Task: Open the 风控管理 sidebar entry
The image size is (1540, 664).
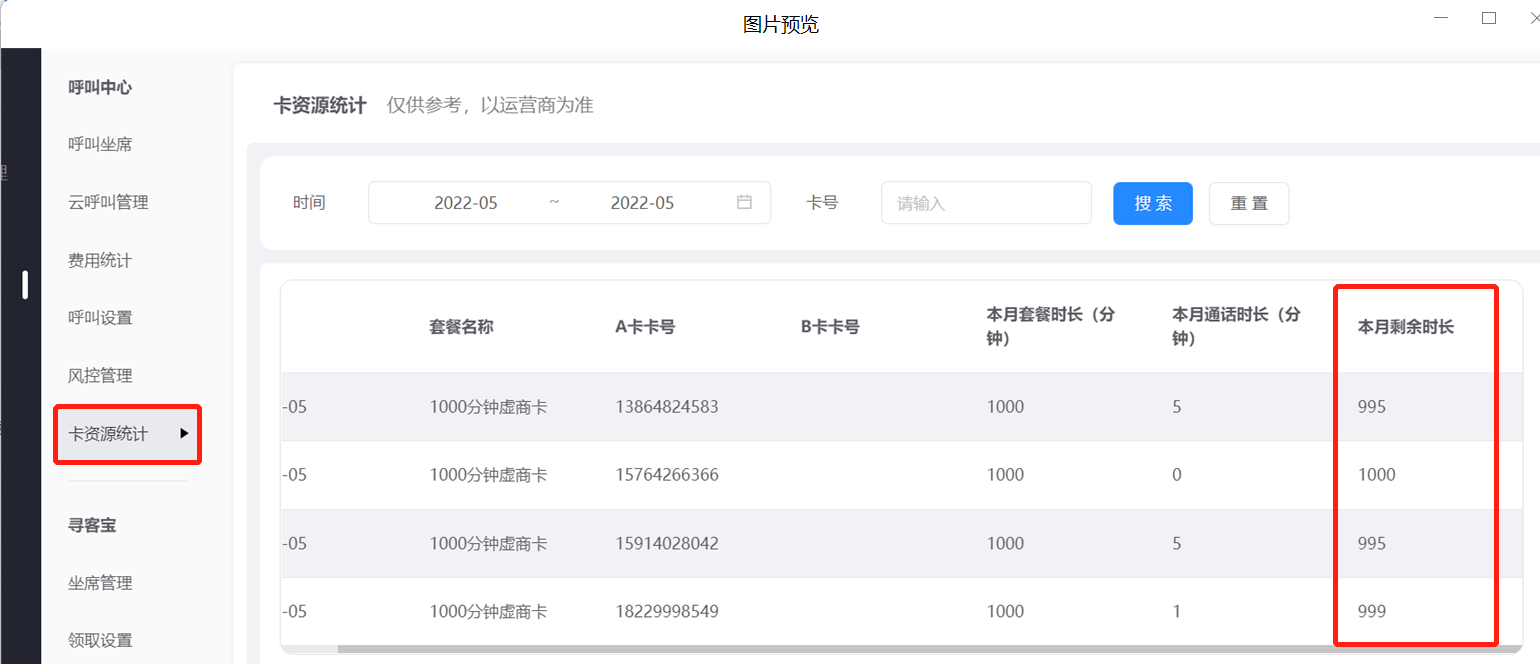Action: (x=100, y=376)
